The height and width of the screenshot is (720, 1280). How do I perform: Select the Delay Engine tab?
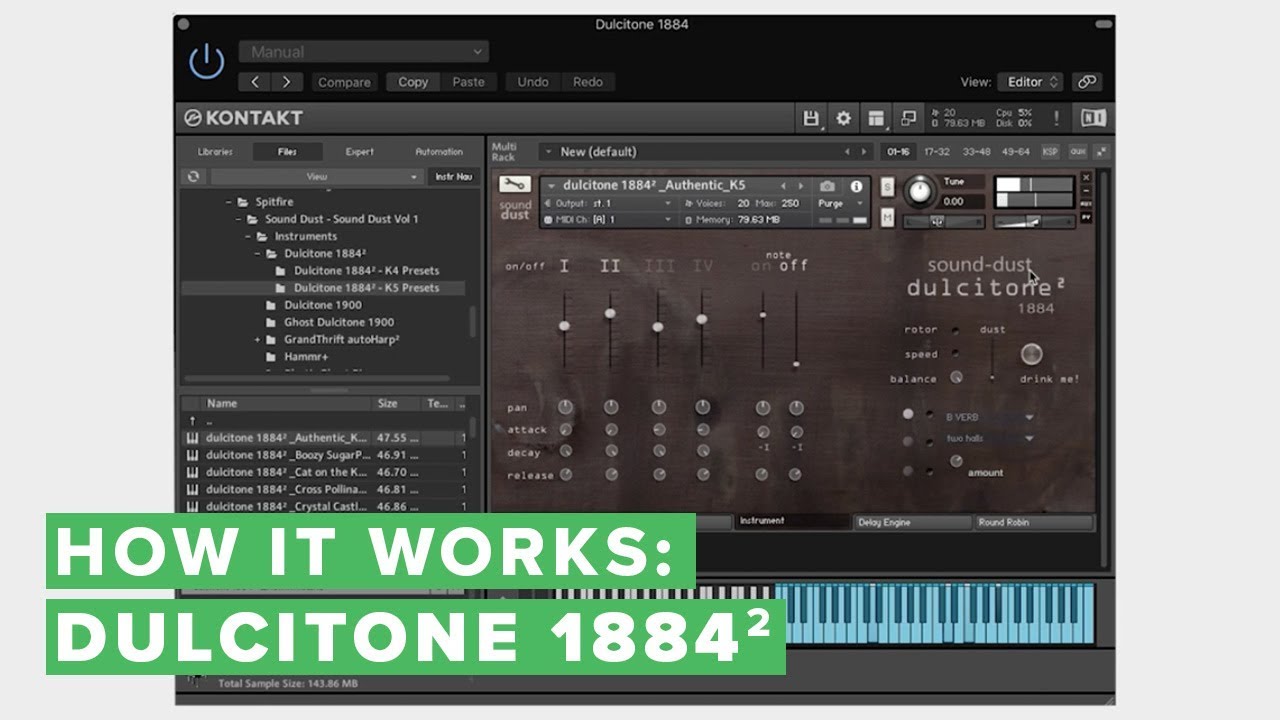coord(913,522)
